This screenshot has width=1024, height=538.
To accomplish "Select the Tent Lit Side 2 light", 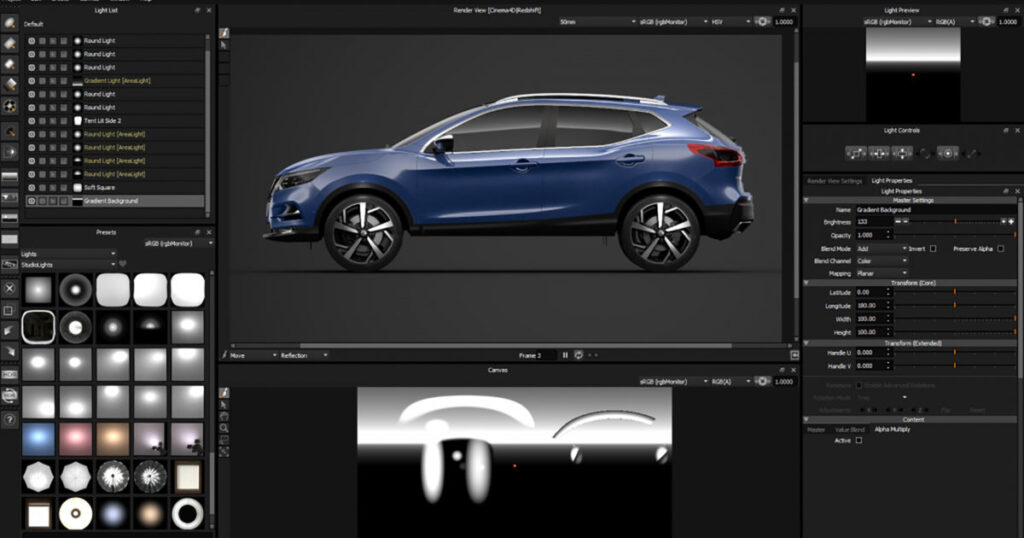I will [x=114, y=121].
